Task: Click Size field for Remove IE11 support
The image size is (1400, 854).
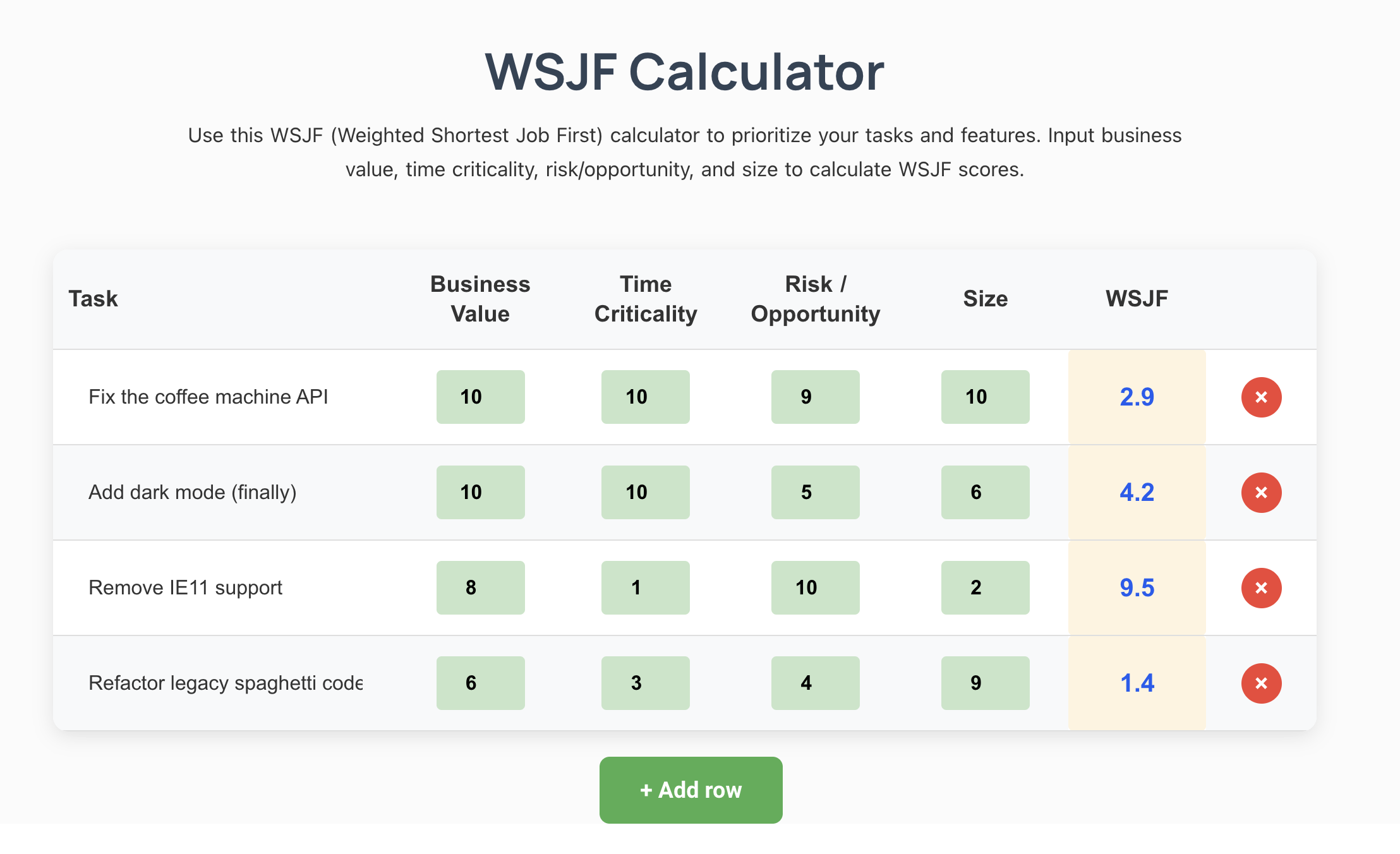Action: point(985,587)
